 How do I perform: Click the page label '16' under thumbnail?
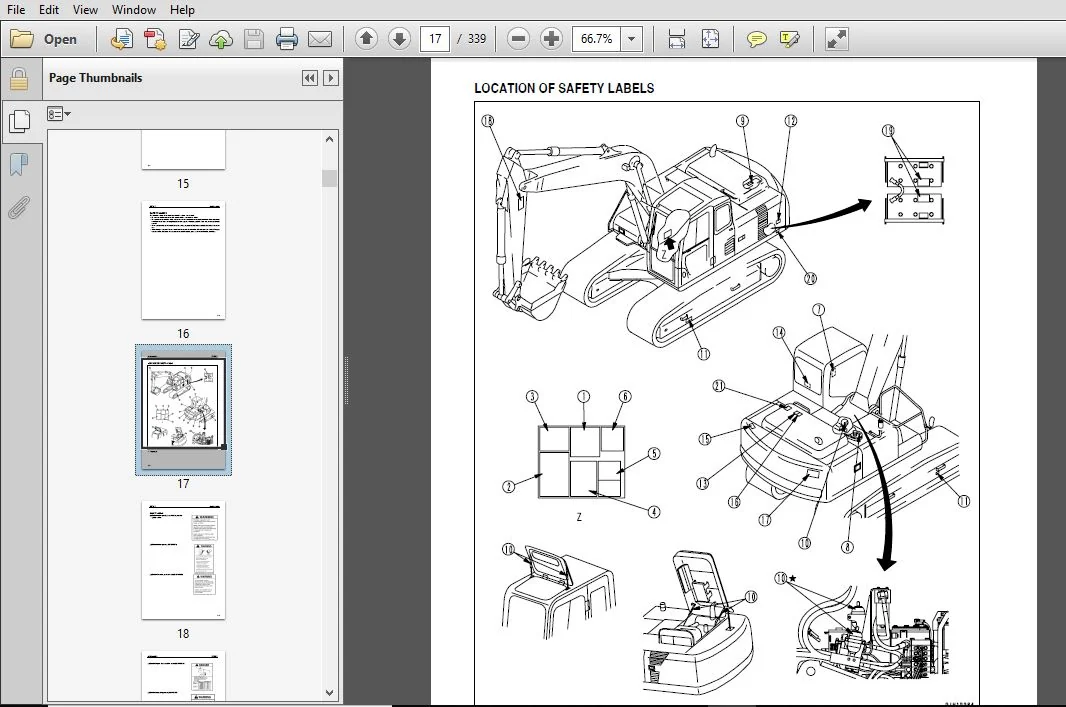(x=183, y=334)
